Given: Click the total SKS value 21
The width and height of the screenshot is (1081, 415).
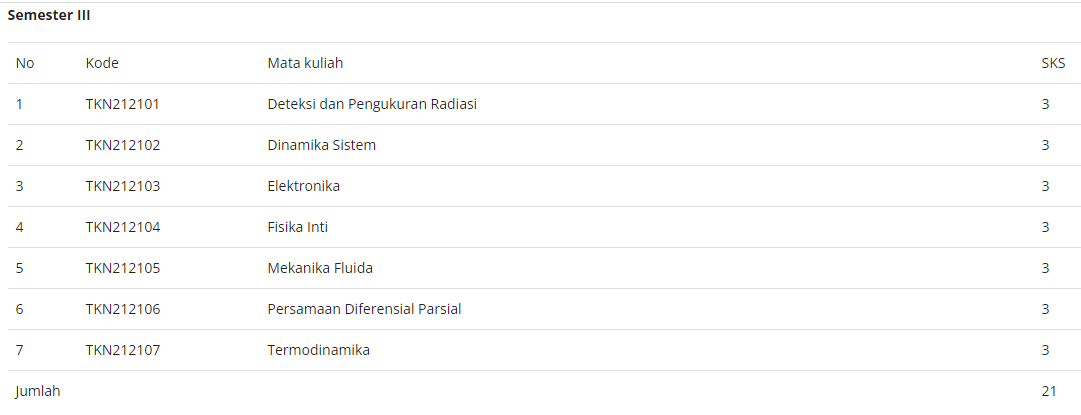Looking at the screenshot, I should pyautogui.click(x=1049, y=391).
